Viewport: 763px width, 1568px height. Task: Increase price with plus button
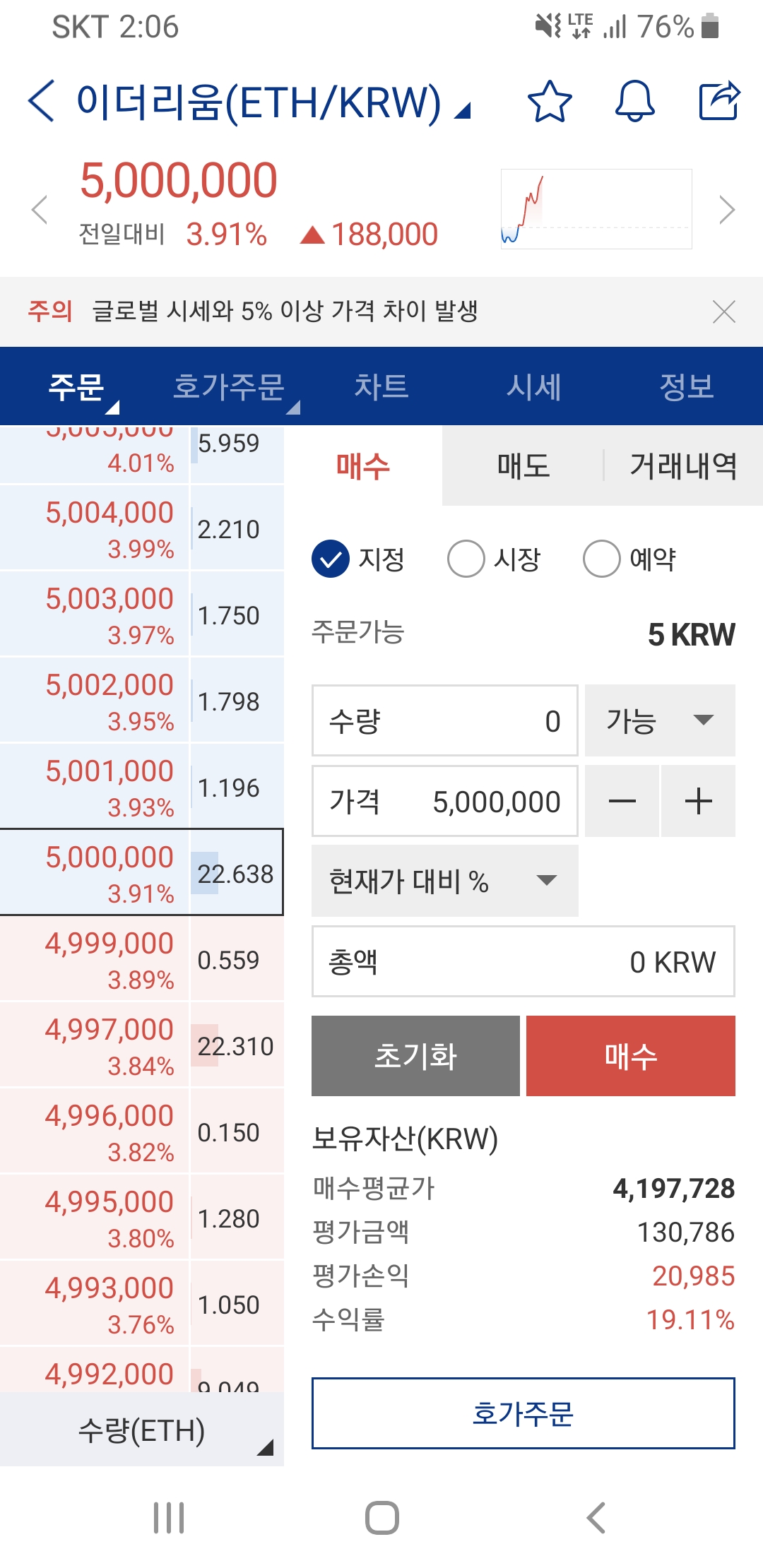[698, 802]
